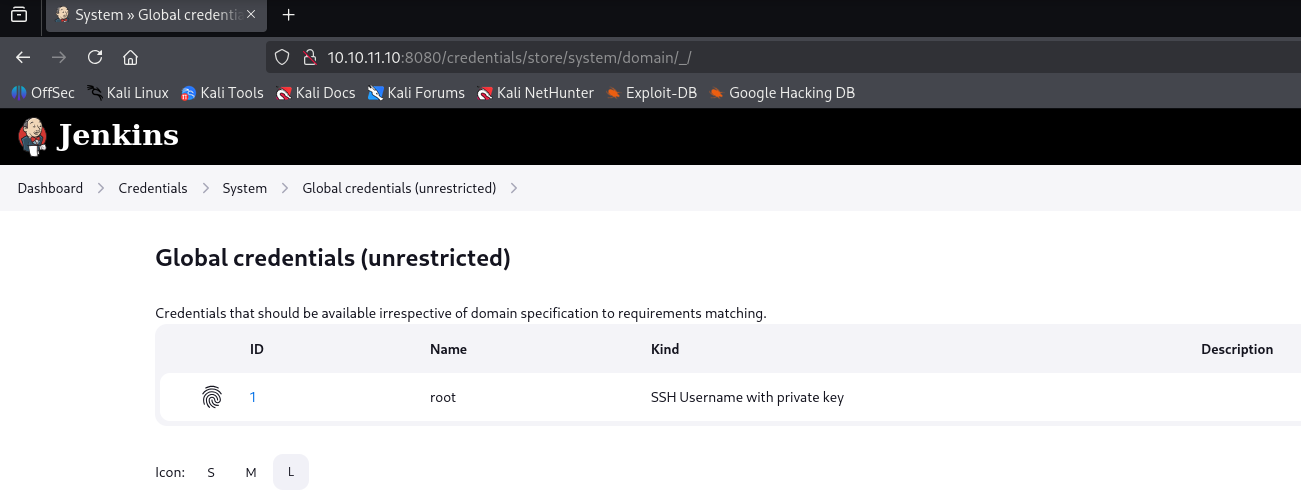Click the fingerprint icon in root credential row
1301x500 pixels.
pos(212,397)
